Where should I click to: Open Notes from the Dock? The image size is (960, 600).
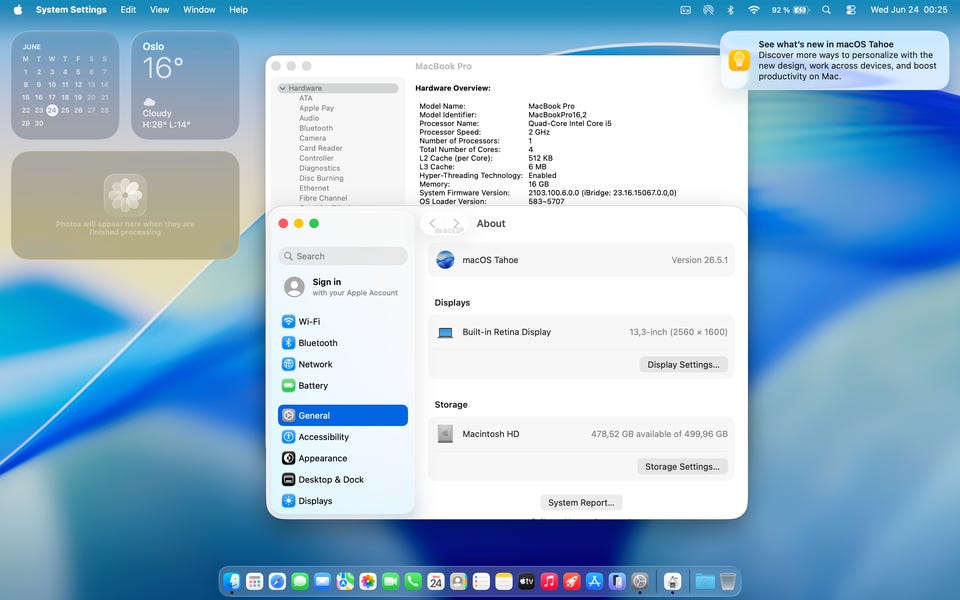503,581
